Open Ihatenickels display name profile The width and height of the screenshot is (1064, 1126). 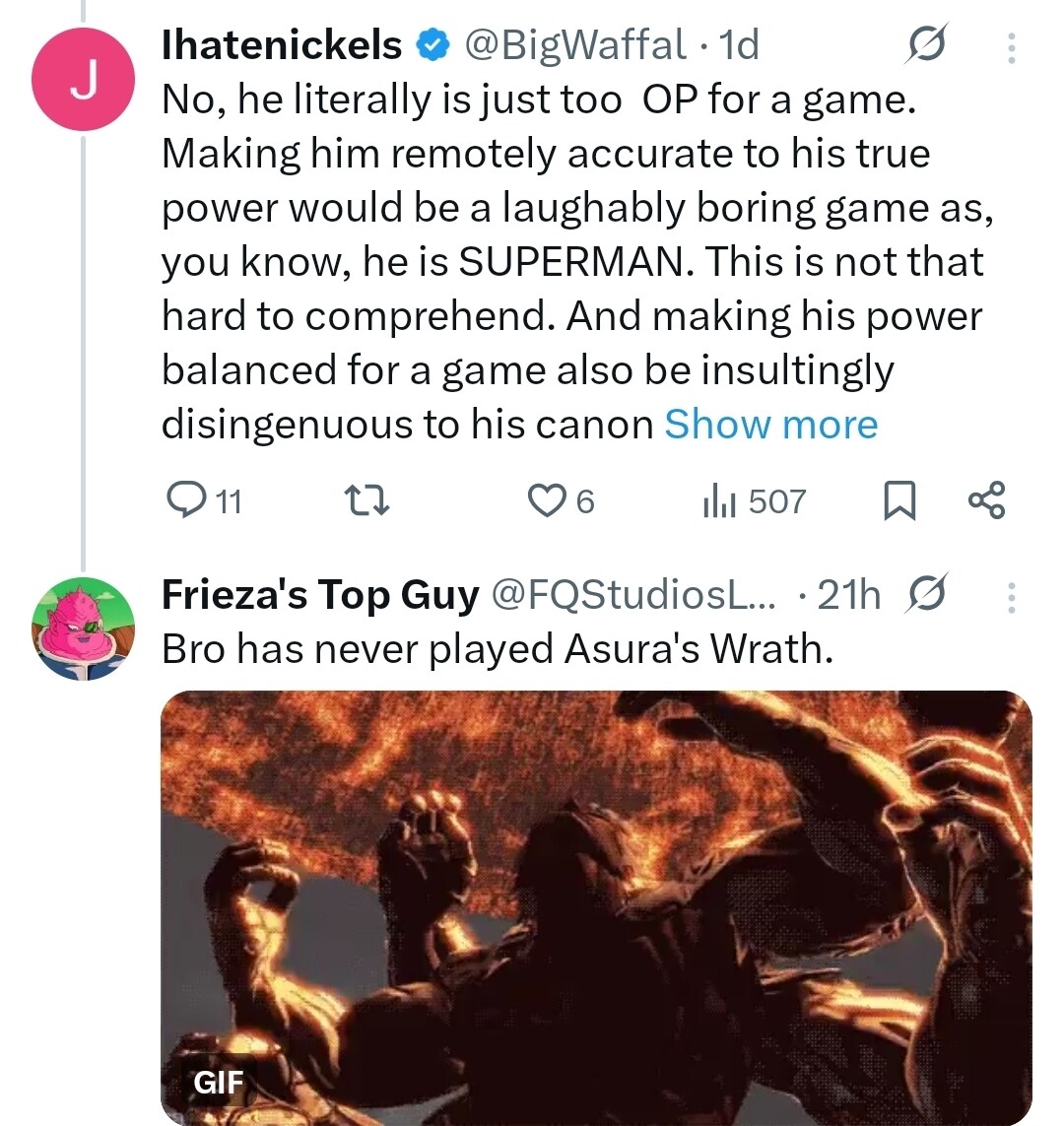tap(282, 45)
